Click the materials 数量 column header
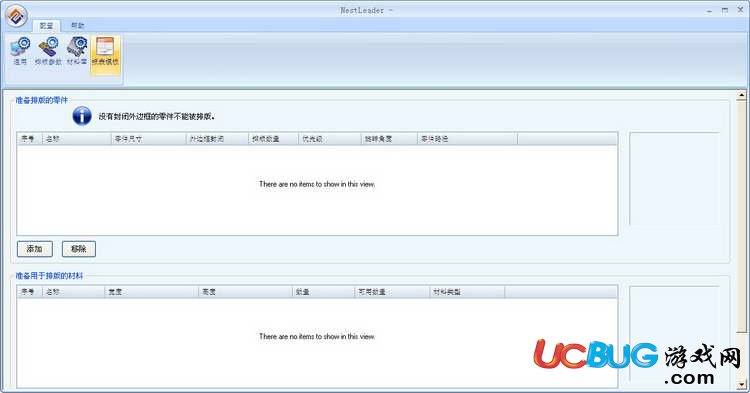750x393 pixels. click(x=323, y=292)
